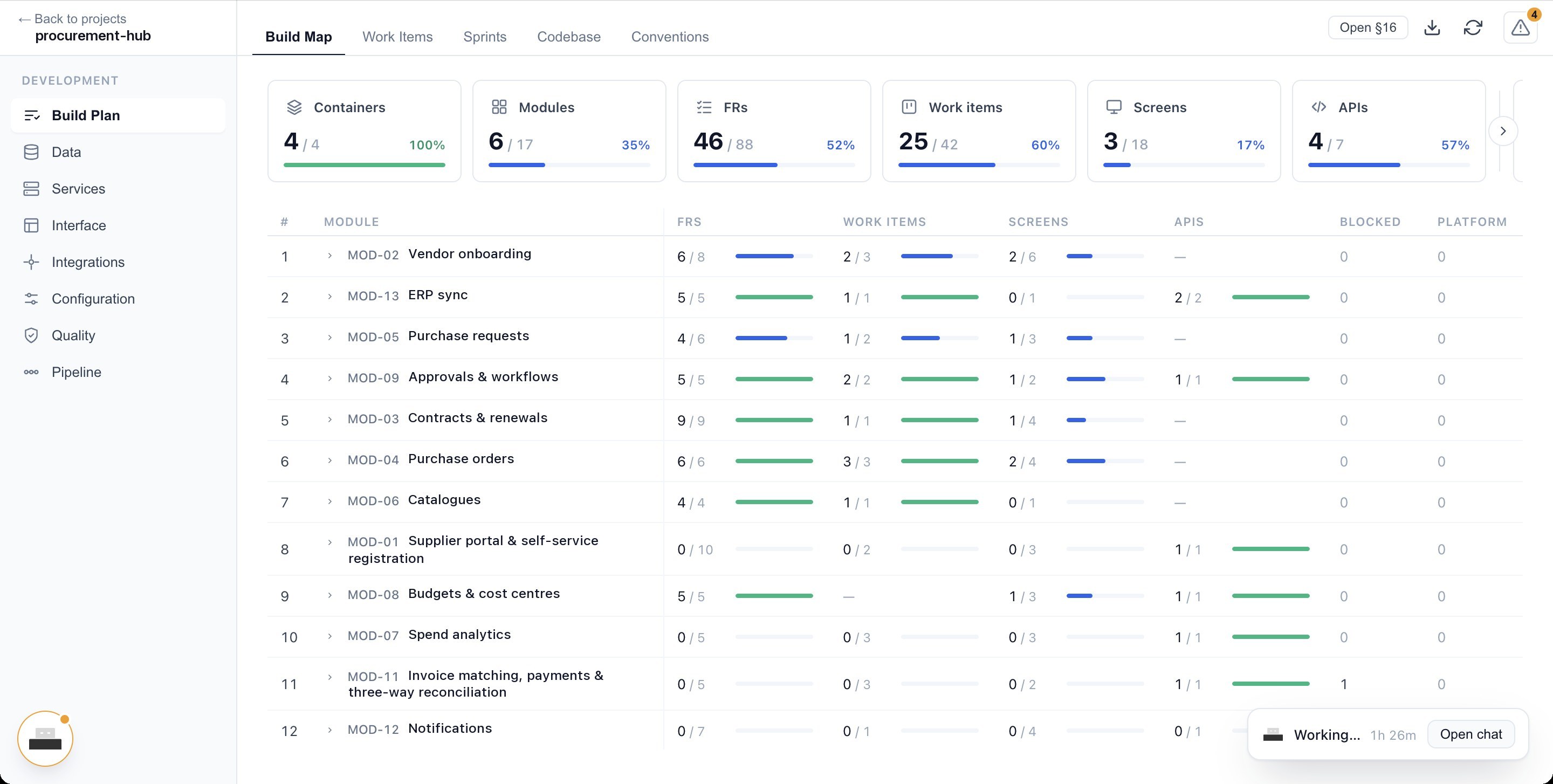
Task: Click the Work items stat card
Action: (x=979, y=131)
